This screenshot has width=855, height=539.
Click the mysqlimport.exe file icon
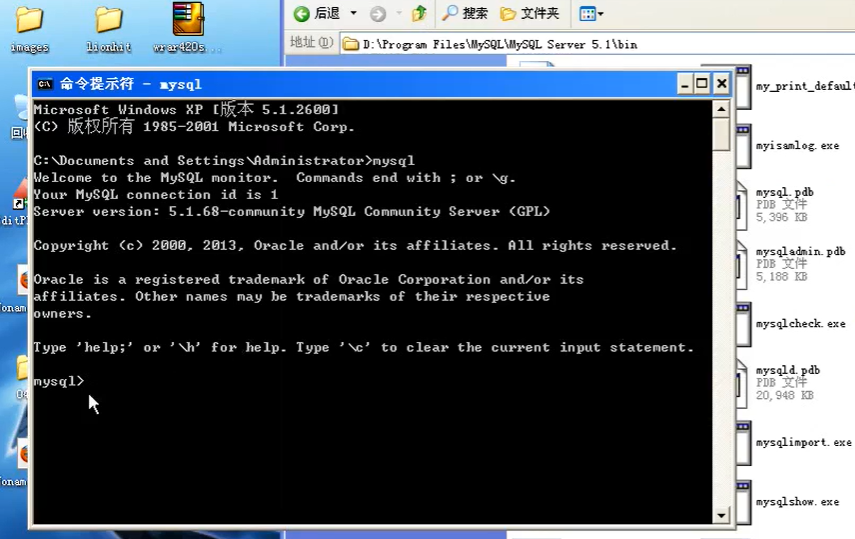743,443
